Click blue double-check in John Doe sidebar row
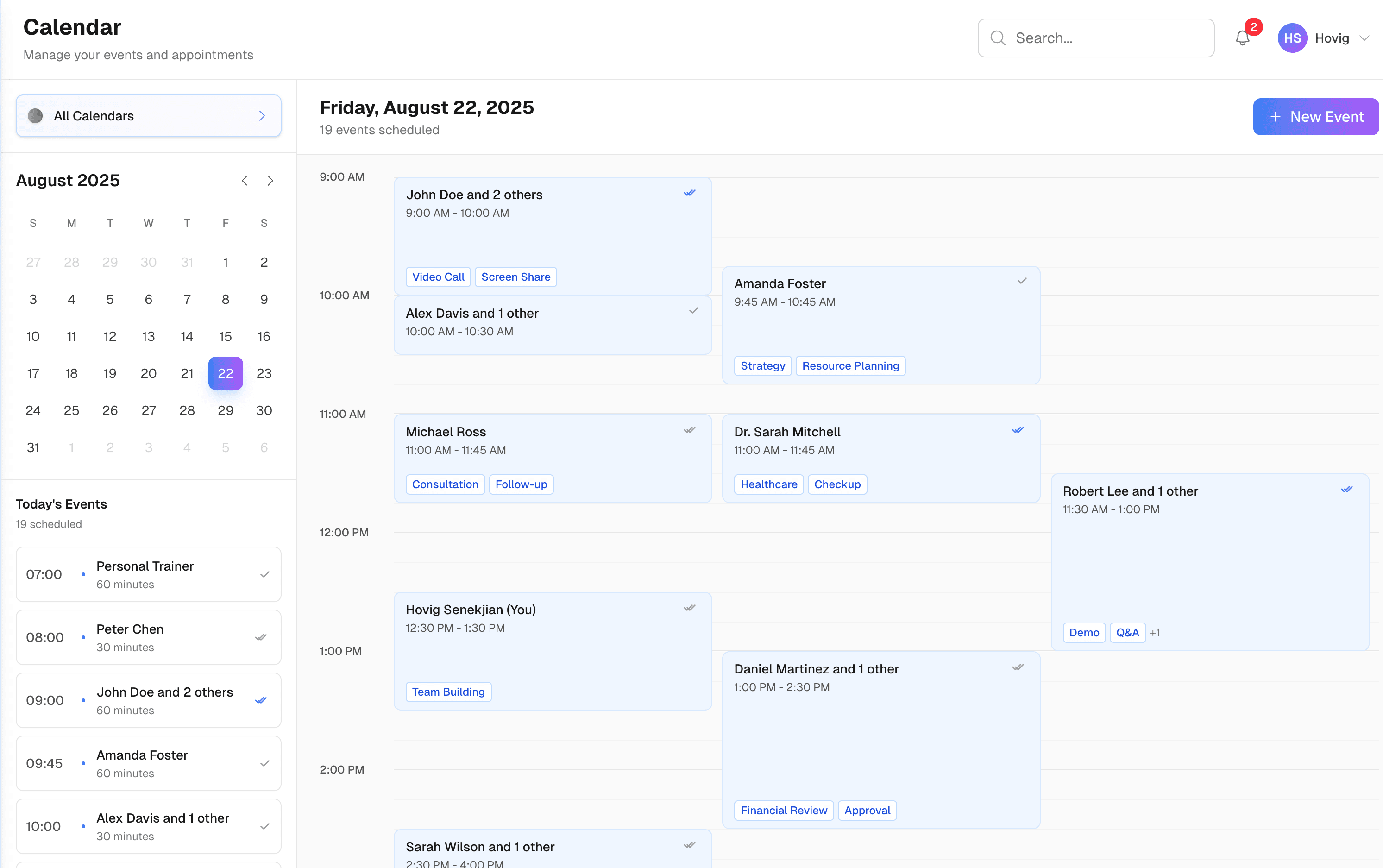The width and height of the screenshot is (1383, 868). [261, 700]
